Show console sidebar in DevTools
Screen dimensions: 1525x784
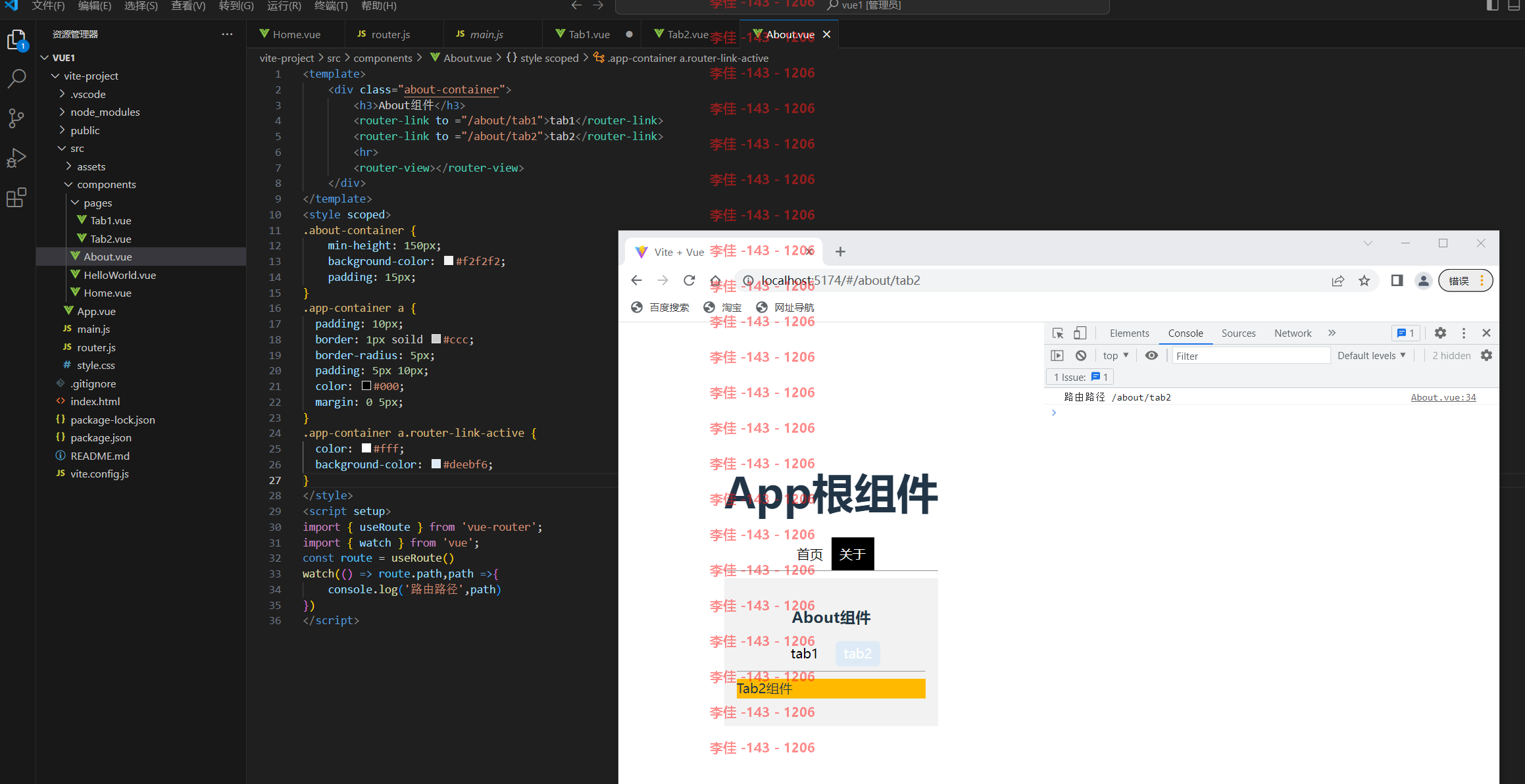[1057, 356]
